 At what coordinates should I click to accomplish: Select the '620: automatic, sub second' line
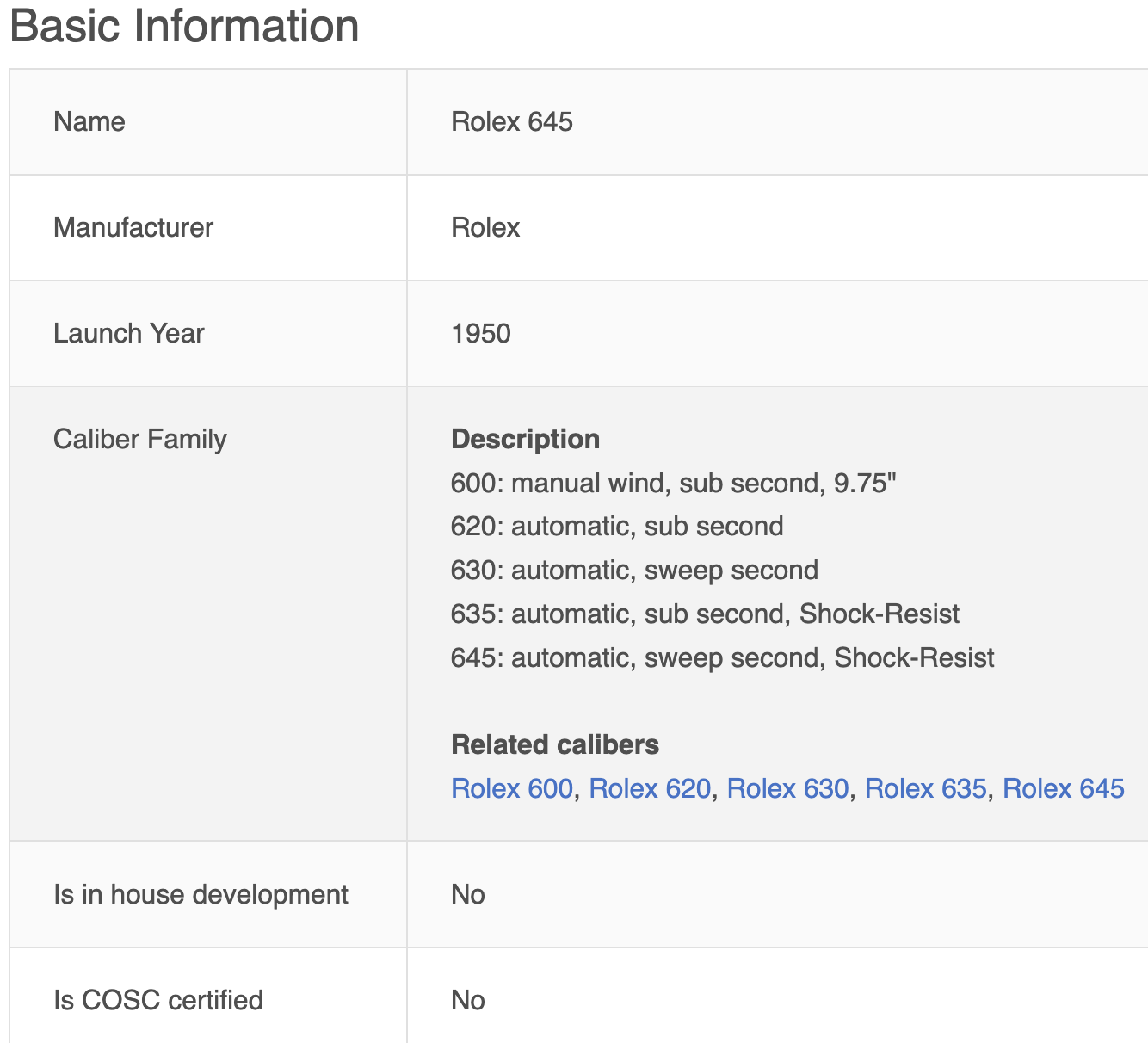[x=617, y=526]
